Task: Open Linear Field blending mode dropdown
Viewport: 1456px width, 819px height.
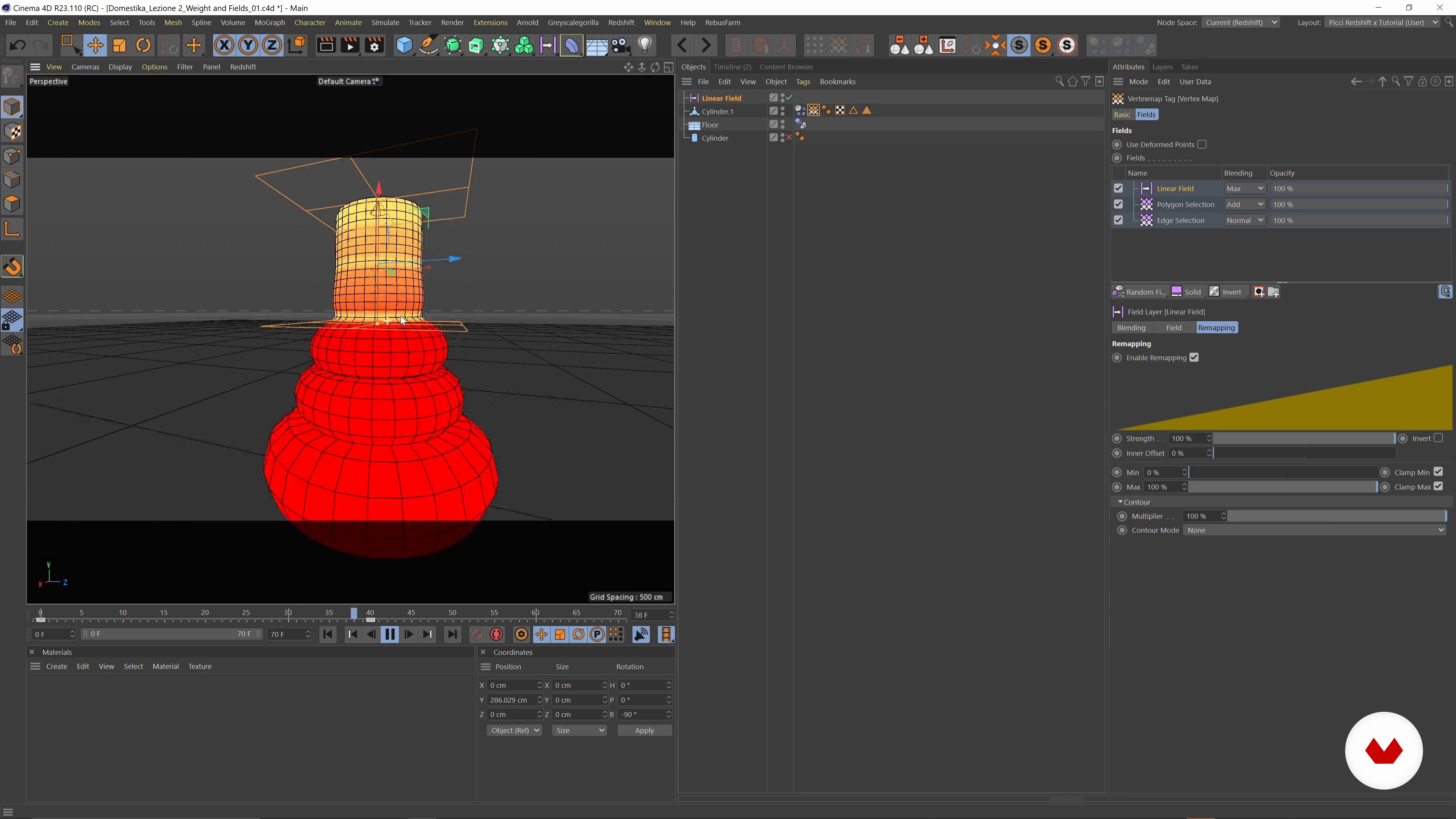Action: [1244, 188]
